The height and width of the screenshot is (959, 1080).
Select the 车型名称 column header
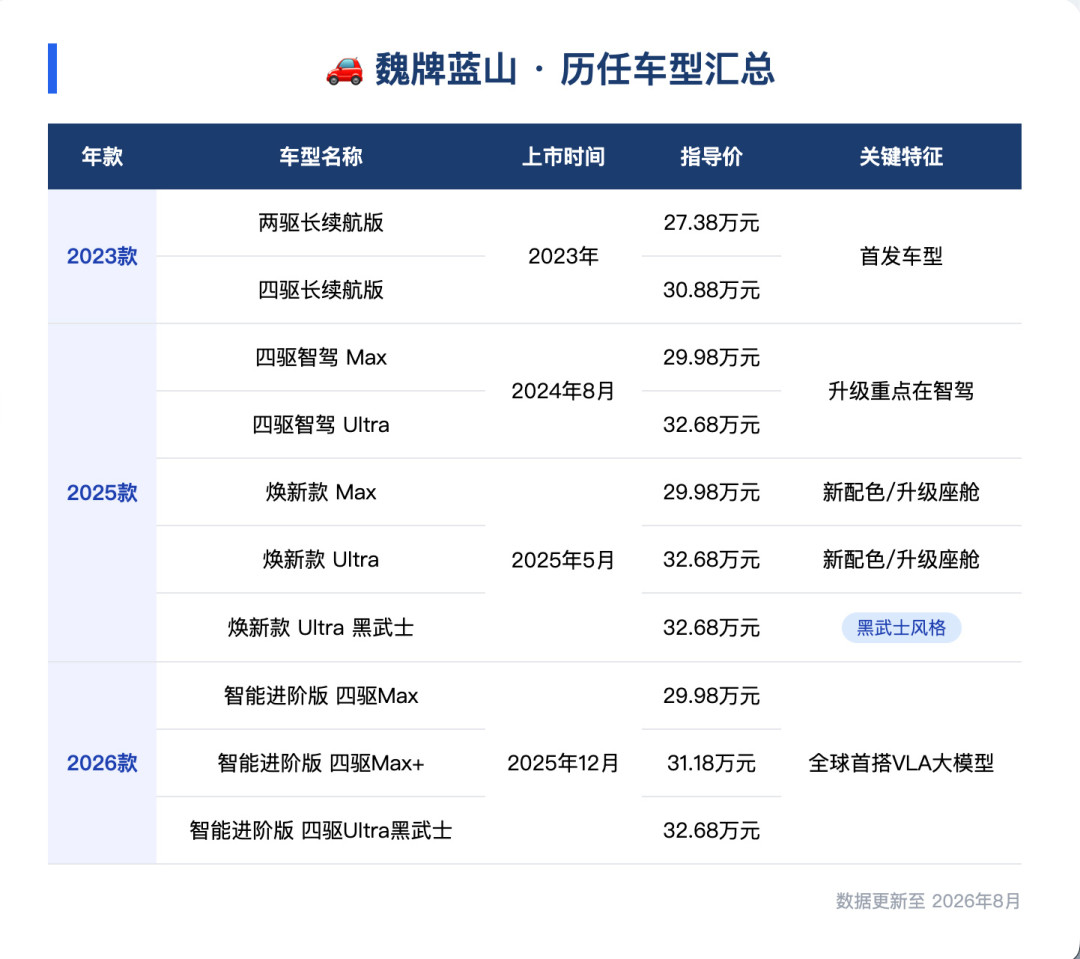321,156
